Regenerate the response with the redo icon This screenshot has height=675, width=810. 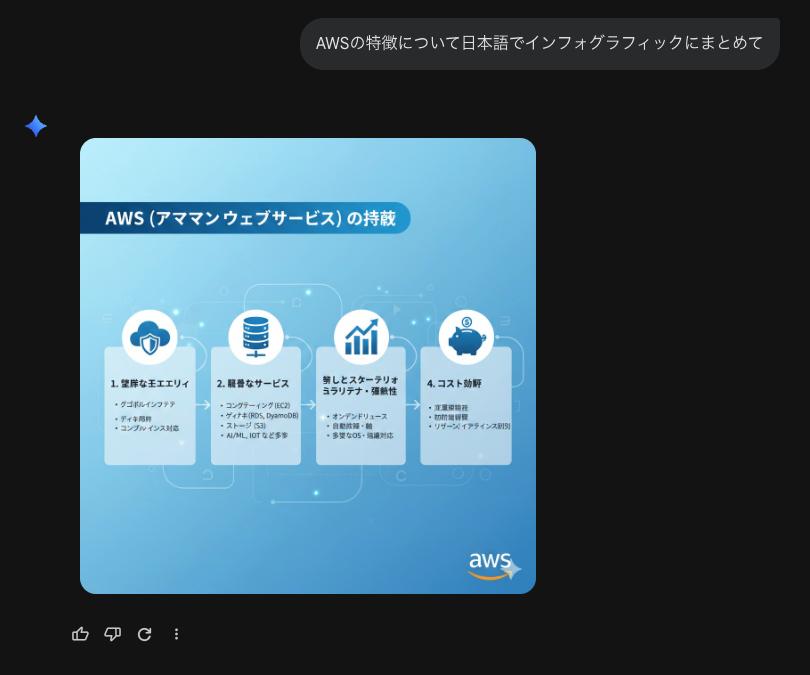click(x=145, y=634)
